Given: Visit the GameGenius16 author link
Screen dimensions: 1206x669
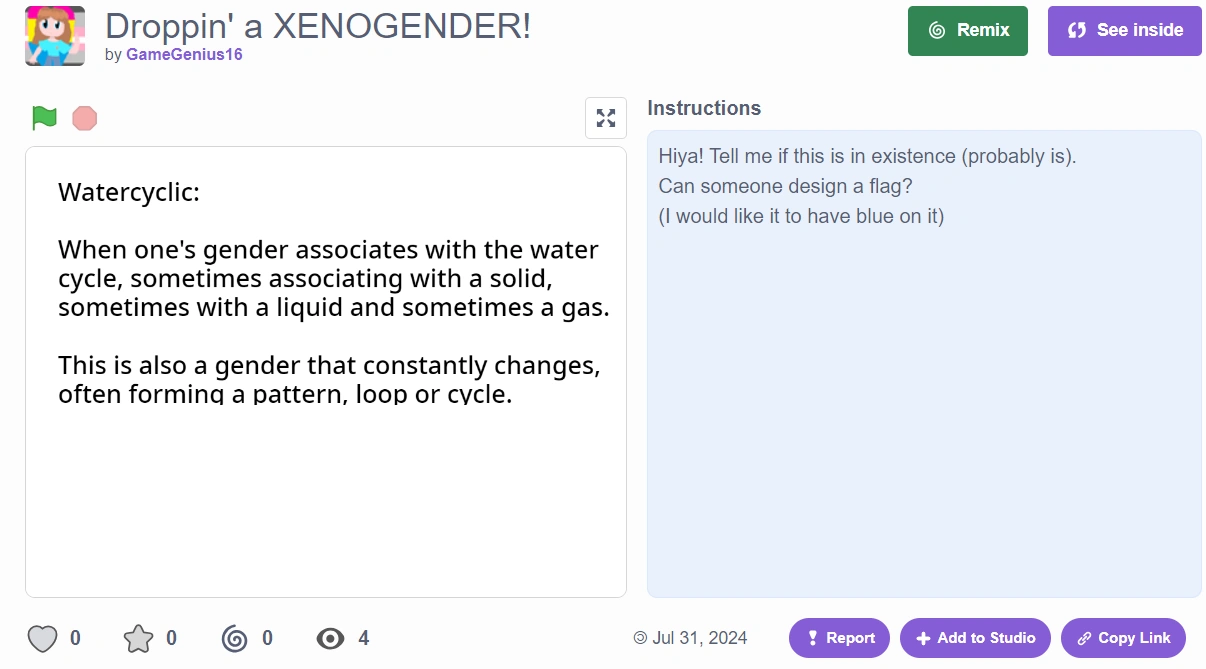Looking at the screenshot, I should [184, 55].
